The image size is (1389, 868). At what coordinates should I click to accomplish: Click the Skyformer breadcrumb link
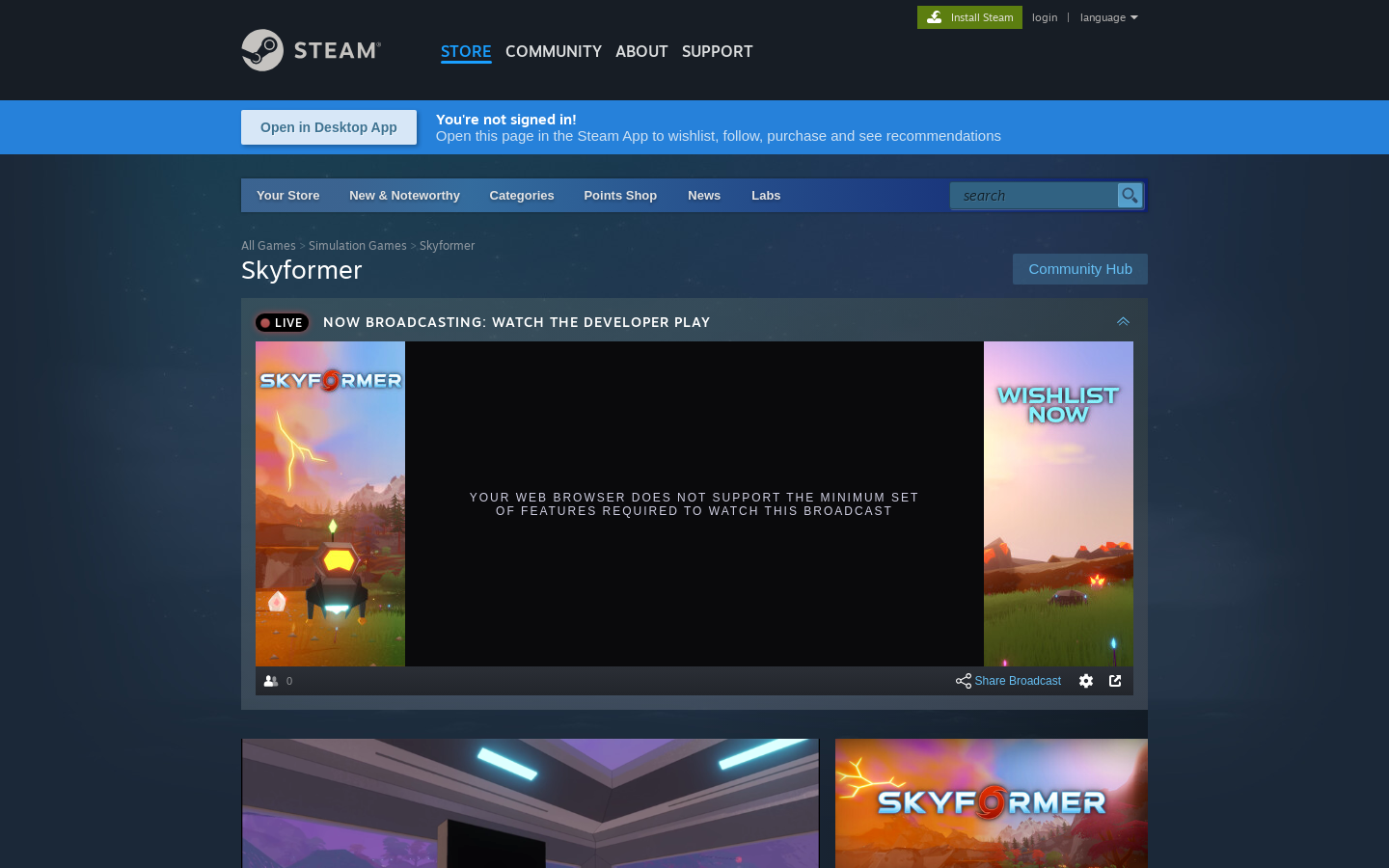coord(447,246)
